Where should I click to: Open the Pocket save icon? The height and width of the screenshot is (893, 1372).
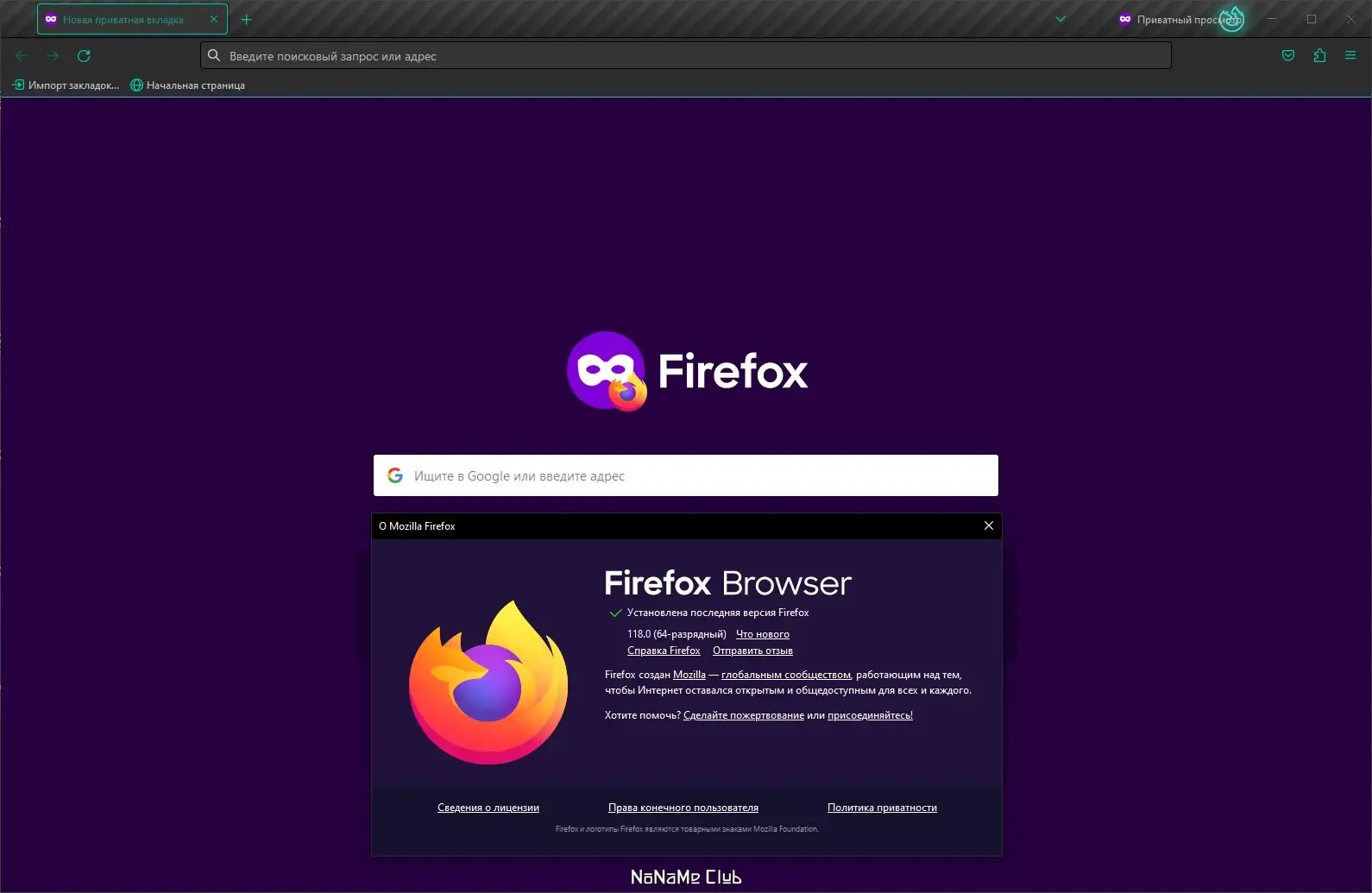click(x=1288, y=56)
